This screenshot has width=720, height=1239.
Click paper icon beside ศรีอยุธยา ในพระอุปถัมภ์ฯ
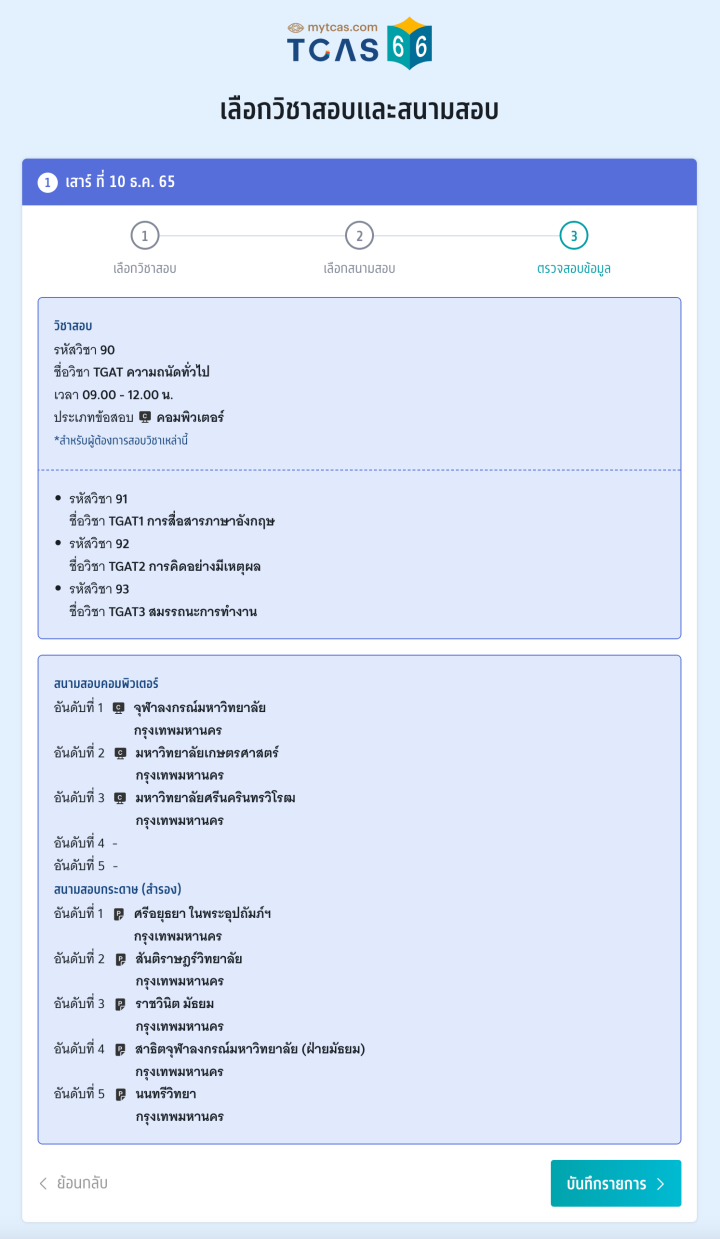119,914
